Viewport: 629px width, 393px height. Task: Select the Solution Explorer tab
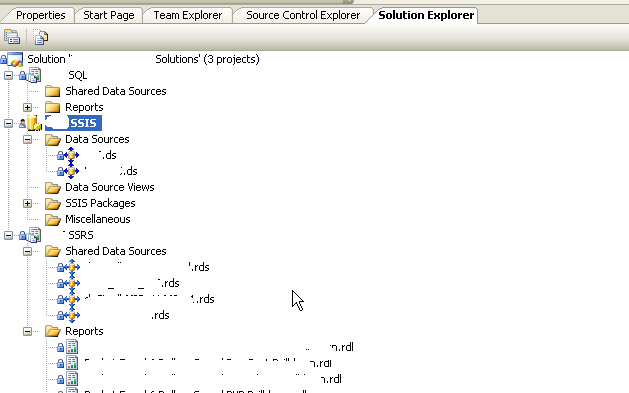(x=426, y=15)
